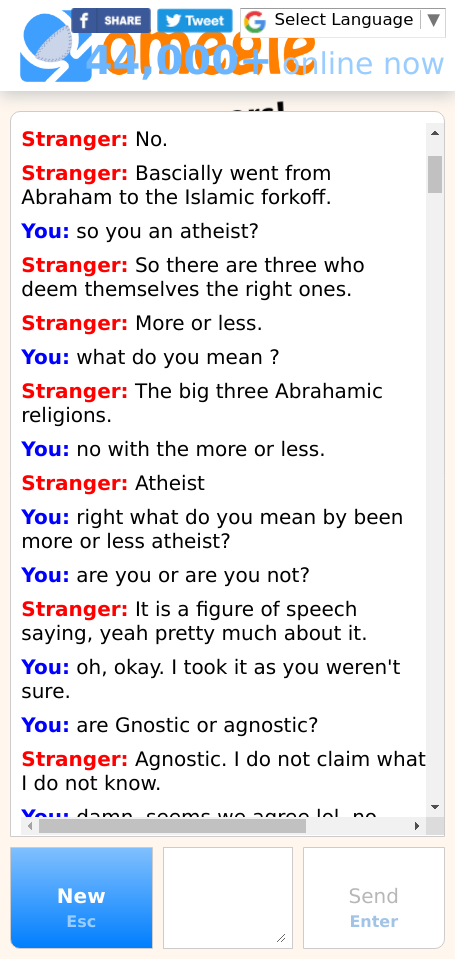Start a new chat with New button

(81, 897)
